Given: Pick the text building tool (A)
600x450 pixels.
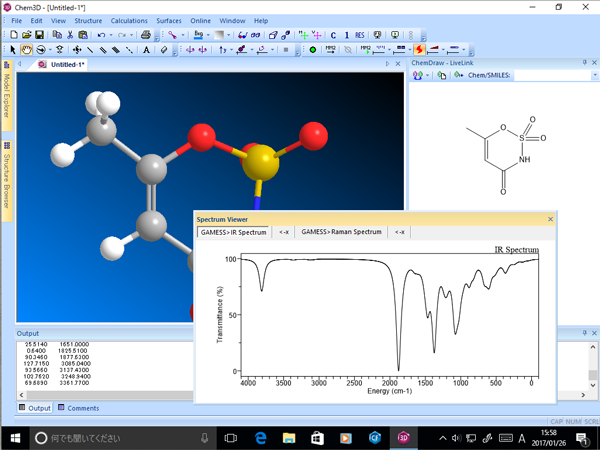Looking at the screenshot, I should coord(146,49).
